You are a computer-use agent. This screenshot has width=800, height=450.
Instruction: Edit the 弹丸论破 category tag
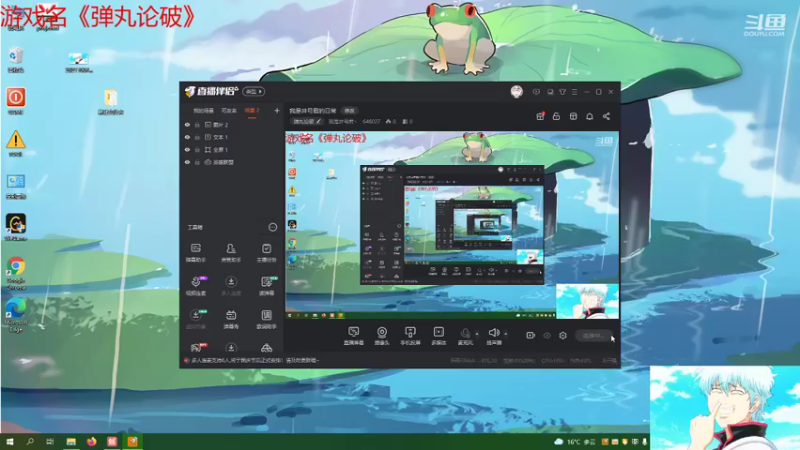307,121
